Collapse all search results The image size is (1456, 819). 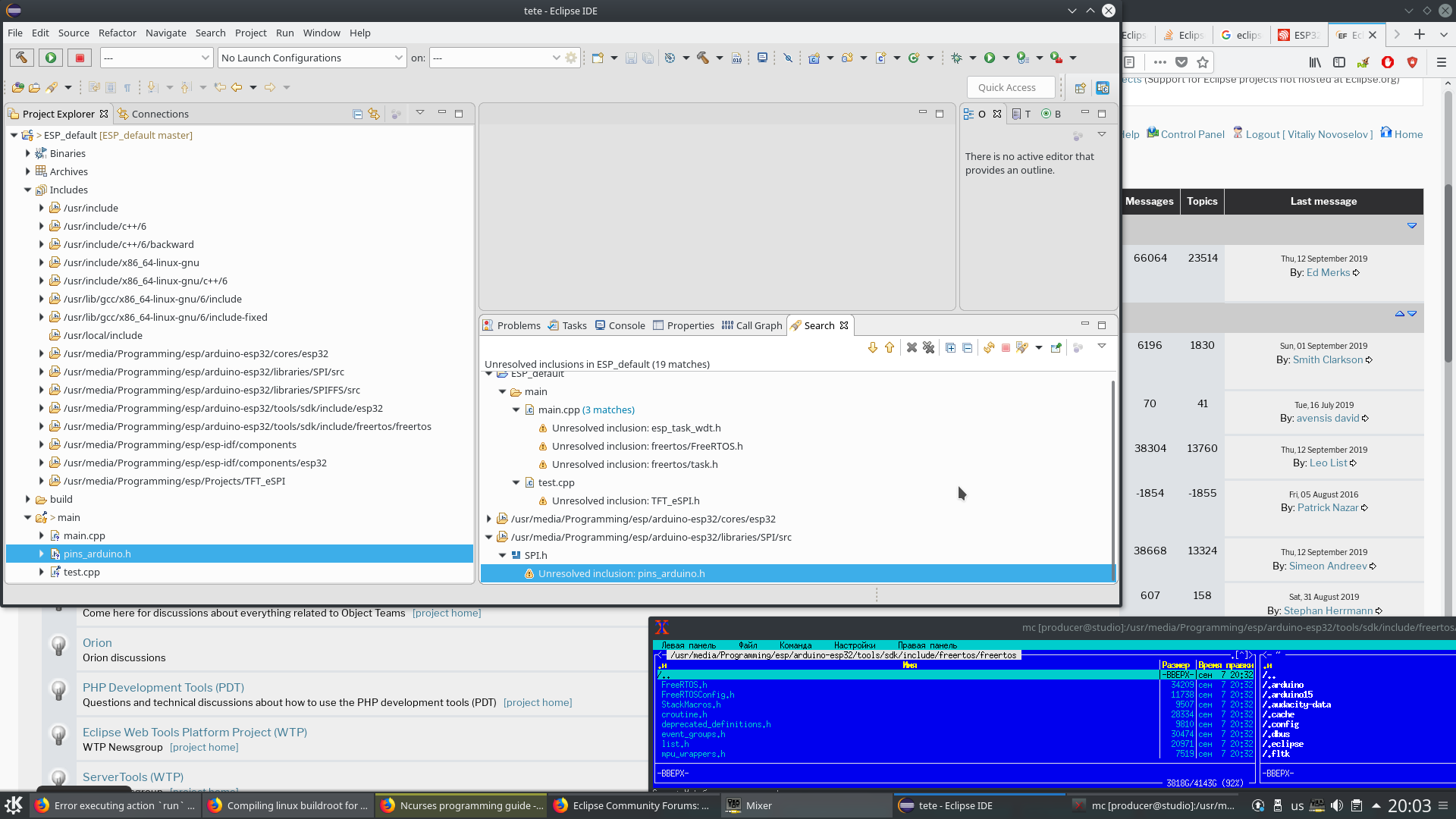click(x=967, y=347)
